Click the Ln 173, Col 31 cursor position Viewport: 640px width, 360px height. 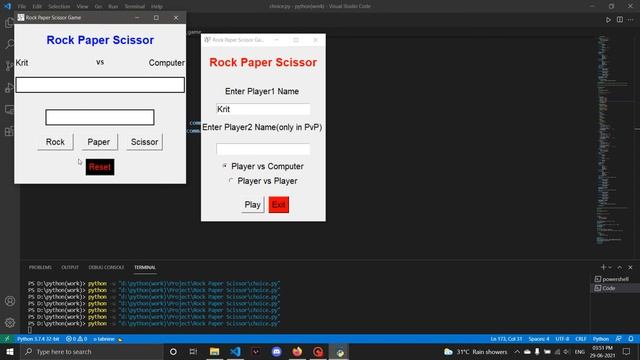tap(506, 339)
